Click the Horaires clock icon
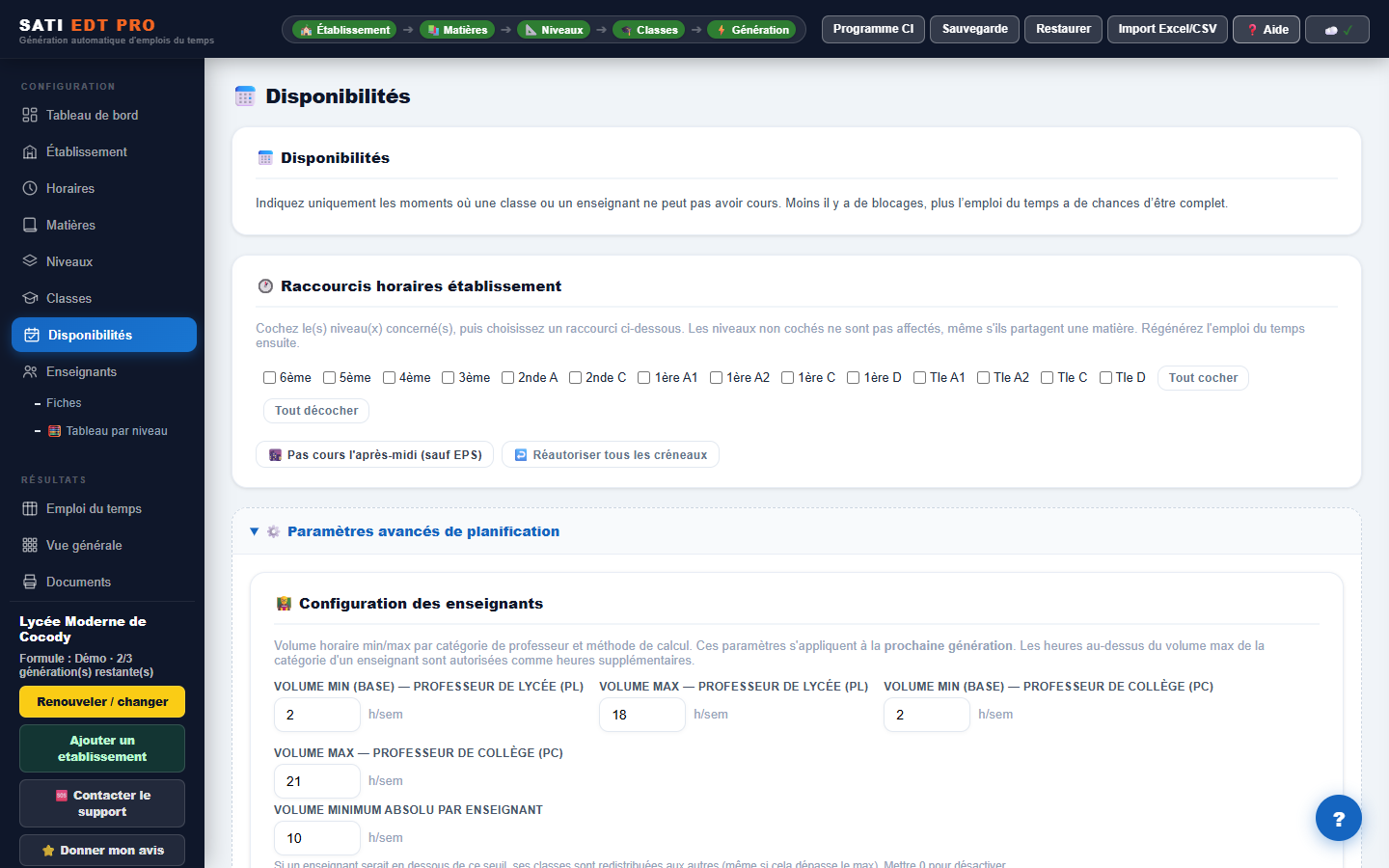1389x868 pixels. coord(30,188)
